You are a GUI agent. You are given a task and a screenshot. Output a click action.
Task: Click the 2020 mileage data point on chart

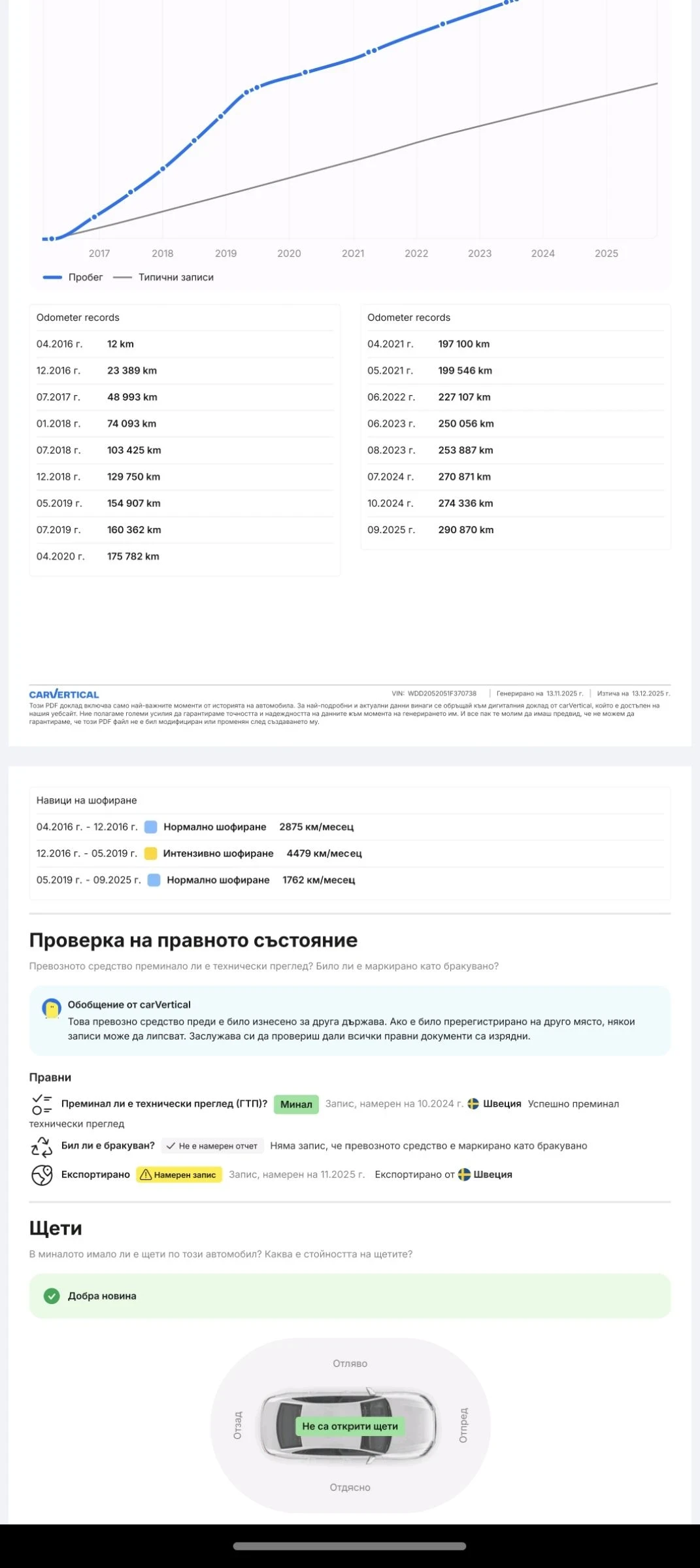click(x=305, y=73)
